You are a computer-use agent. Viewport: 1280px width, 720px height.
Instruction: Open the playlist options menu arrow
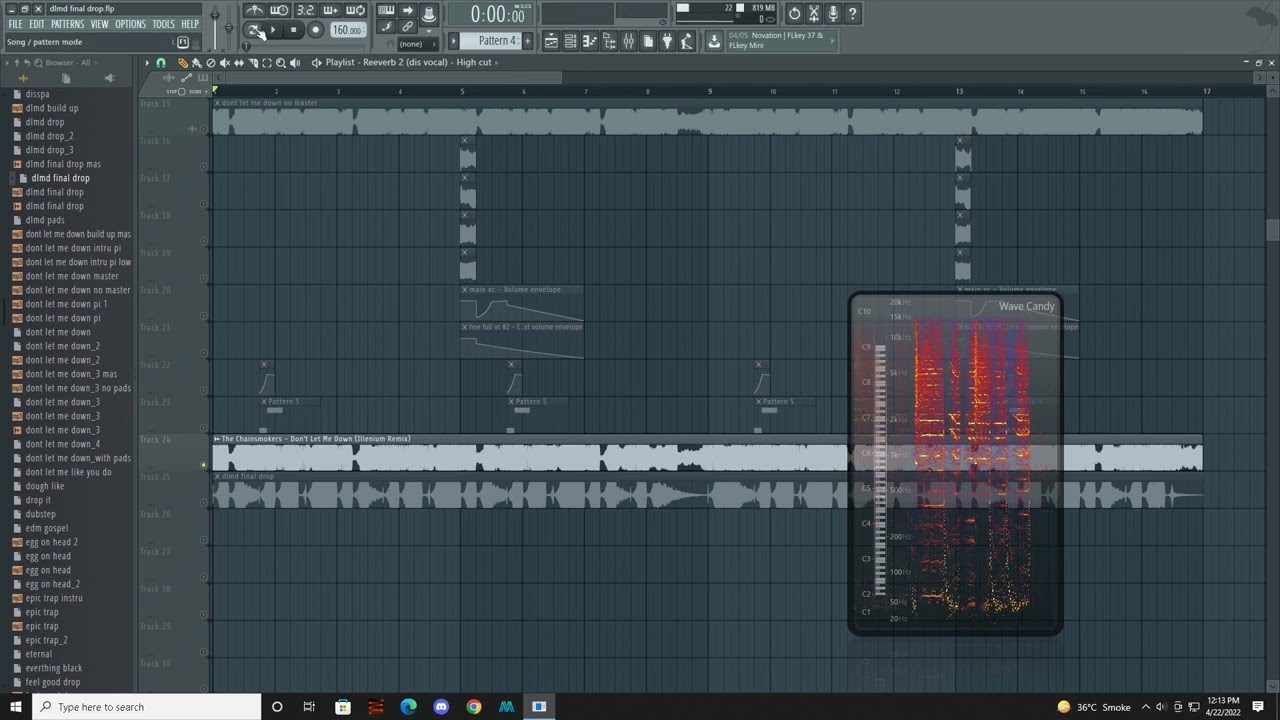(x=147, y=63)
